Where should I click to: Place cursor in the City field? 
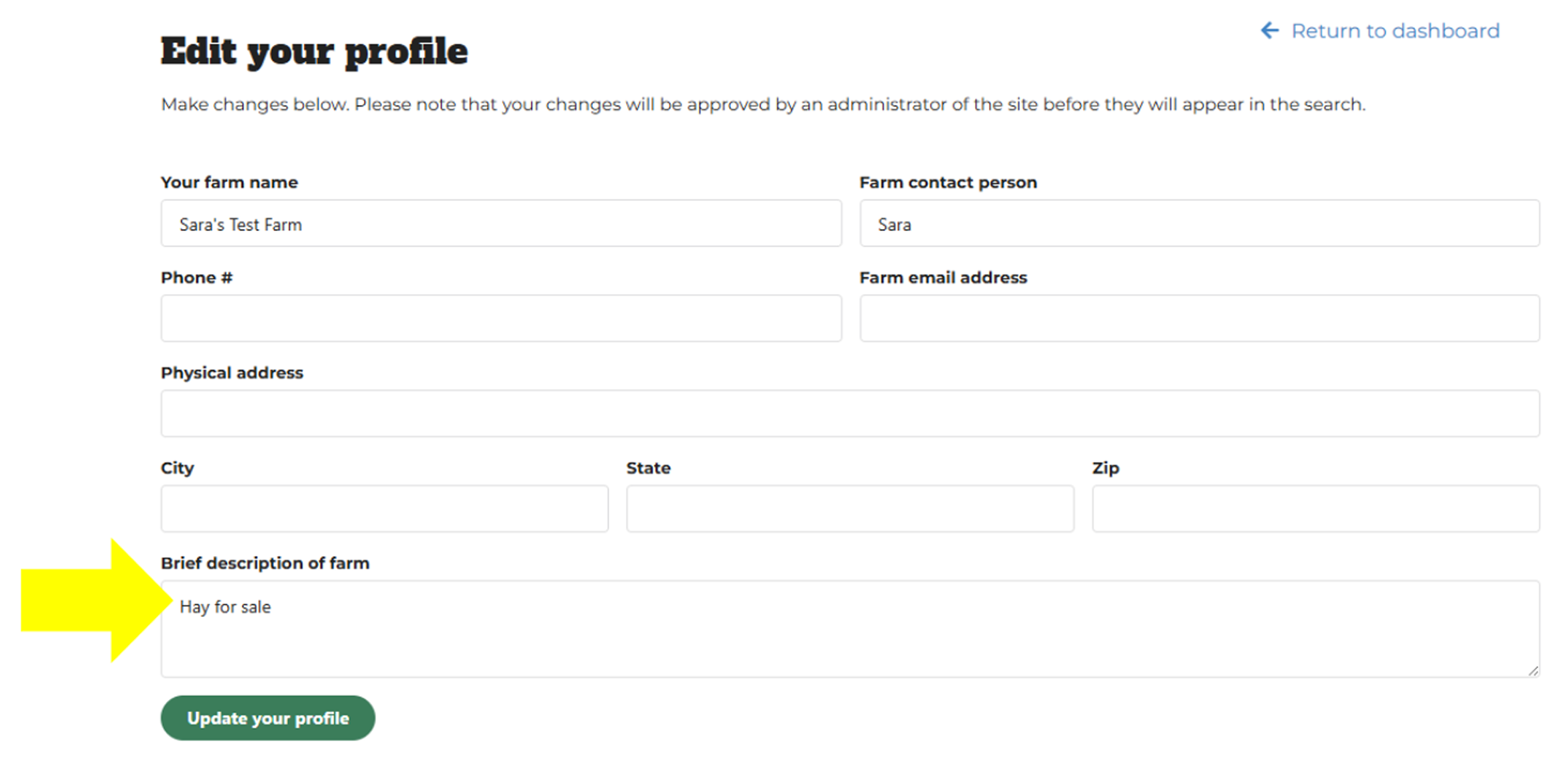pos(384,509)
